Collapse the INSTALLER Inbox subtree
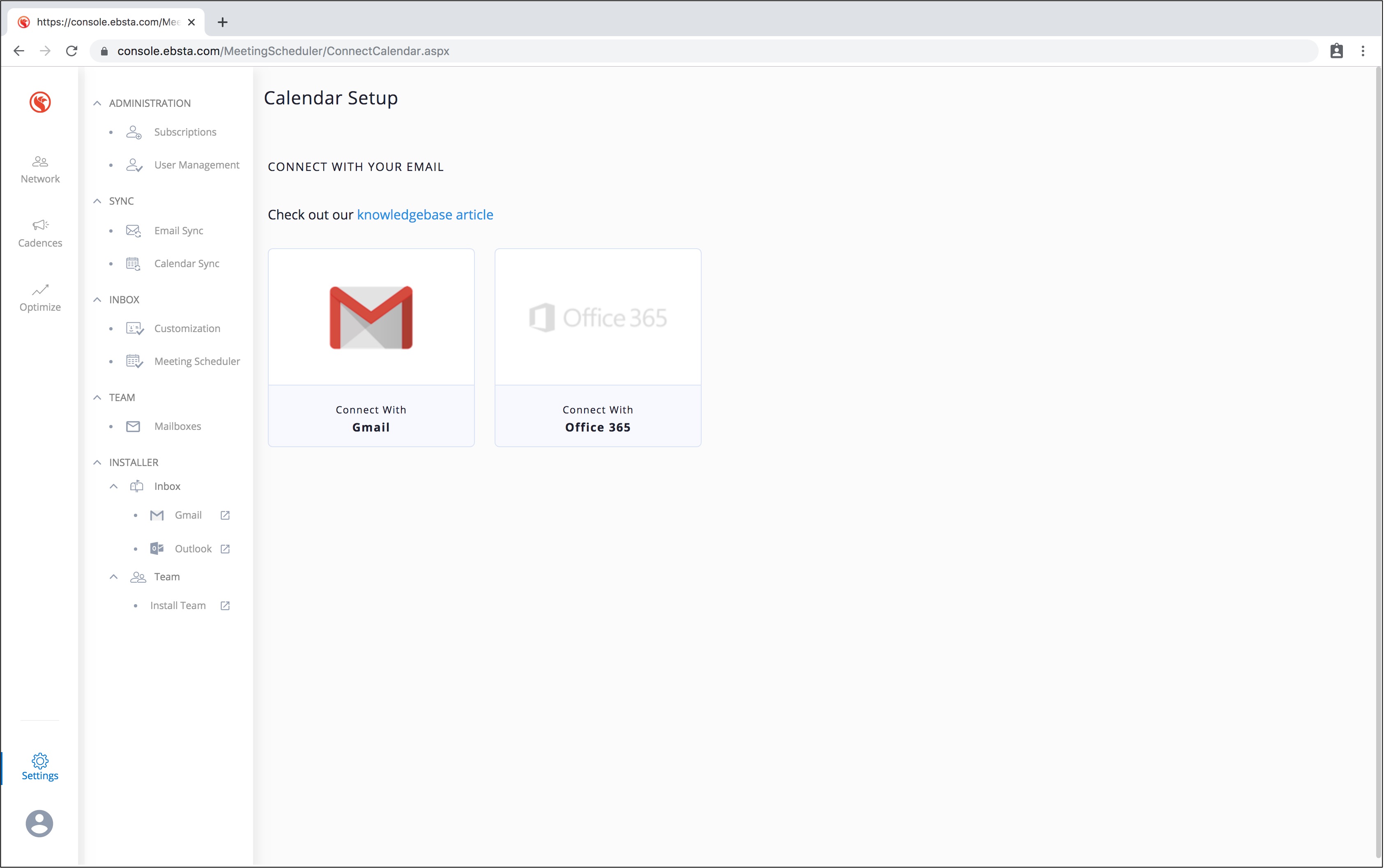The width and height of the screenshot is (1400, 868). click(x=114, y=486)
